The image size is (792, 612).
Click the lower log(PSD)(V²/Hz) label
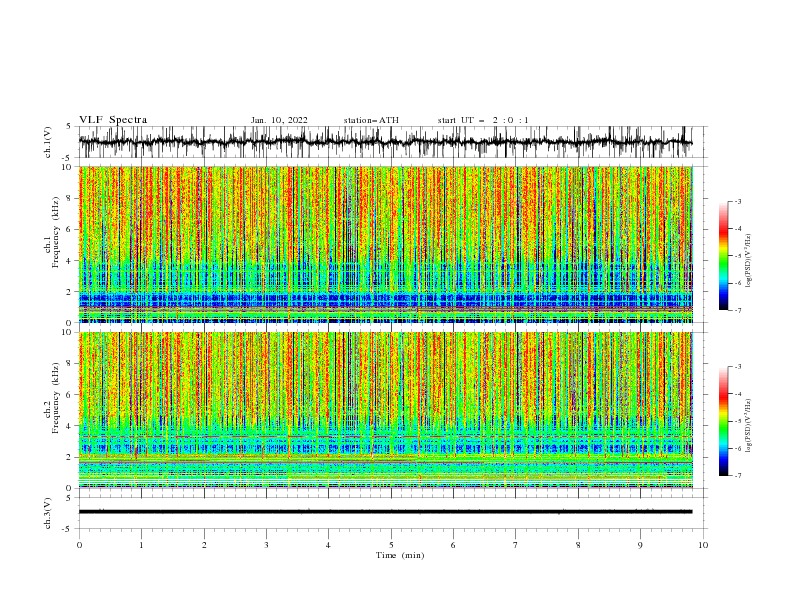(749, 426)
